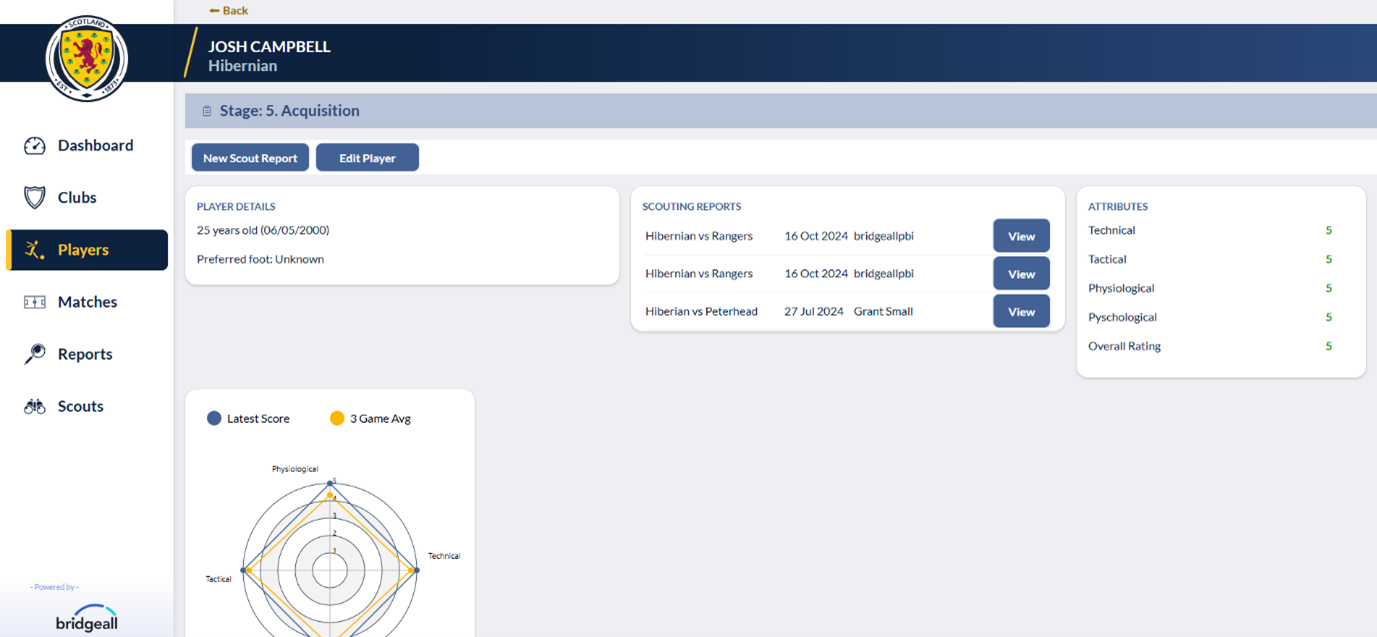Image resolution: width=1377 pixels, height=637 pixels.
Task: Follow the Back link at top
Action: pyautogui.click(x=229, y=11)
